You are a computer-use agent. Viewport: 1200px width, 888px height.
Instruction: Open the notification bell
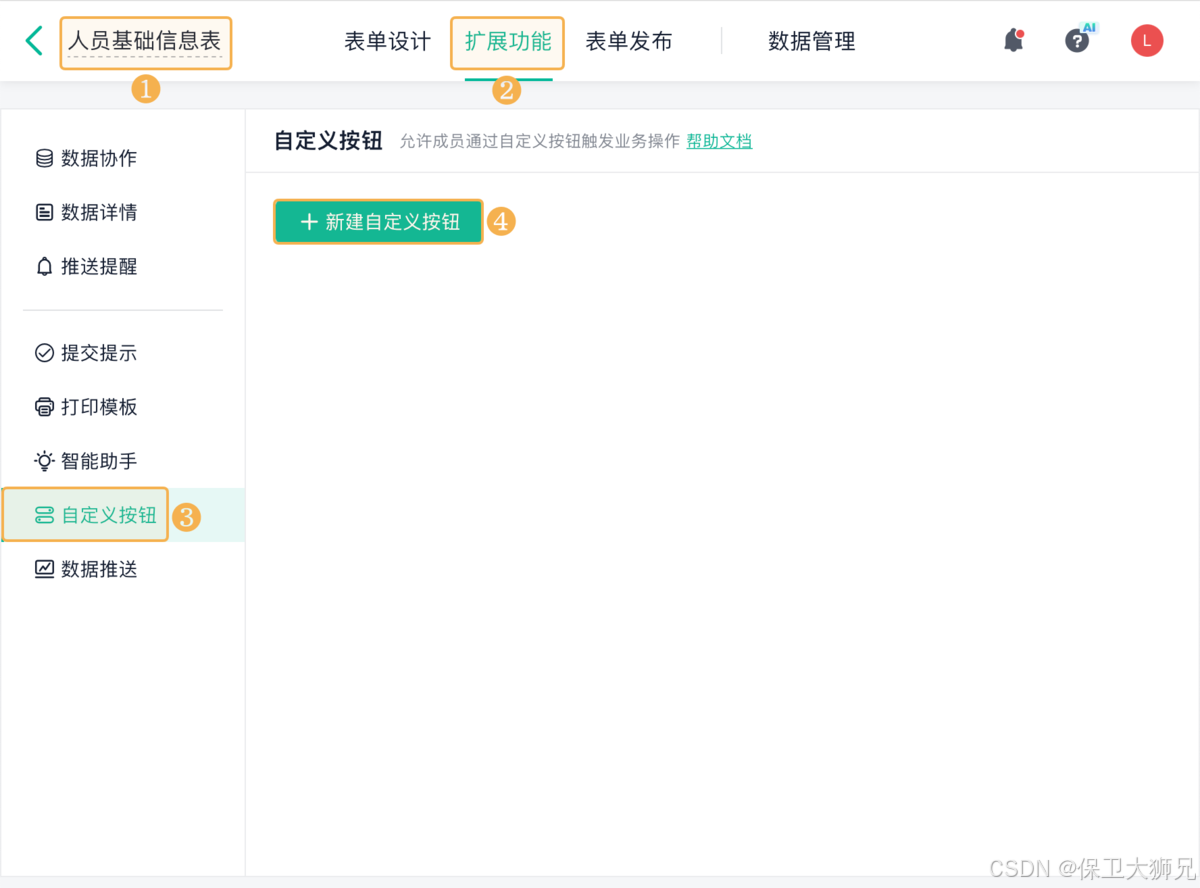pos(1013,41)
